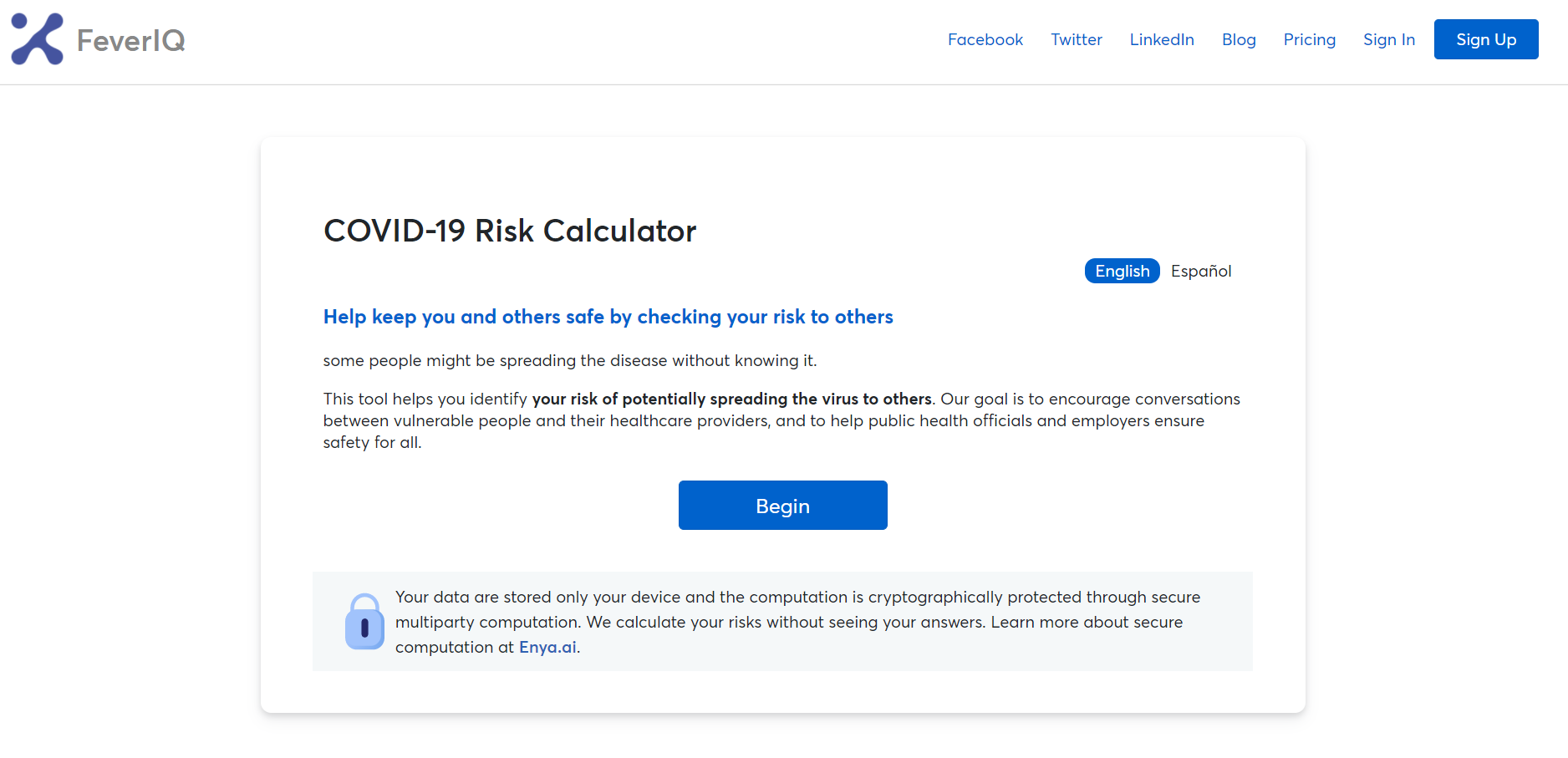
Task: Visit the LinkedIn link
Action: click(1161, 39)
